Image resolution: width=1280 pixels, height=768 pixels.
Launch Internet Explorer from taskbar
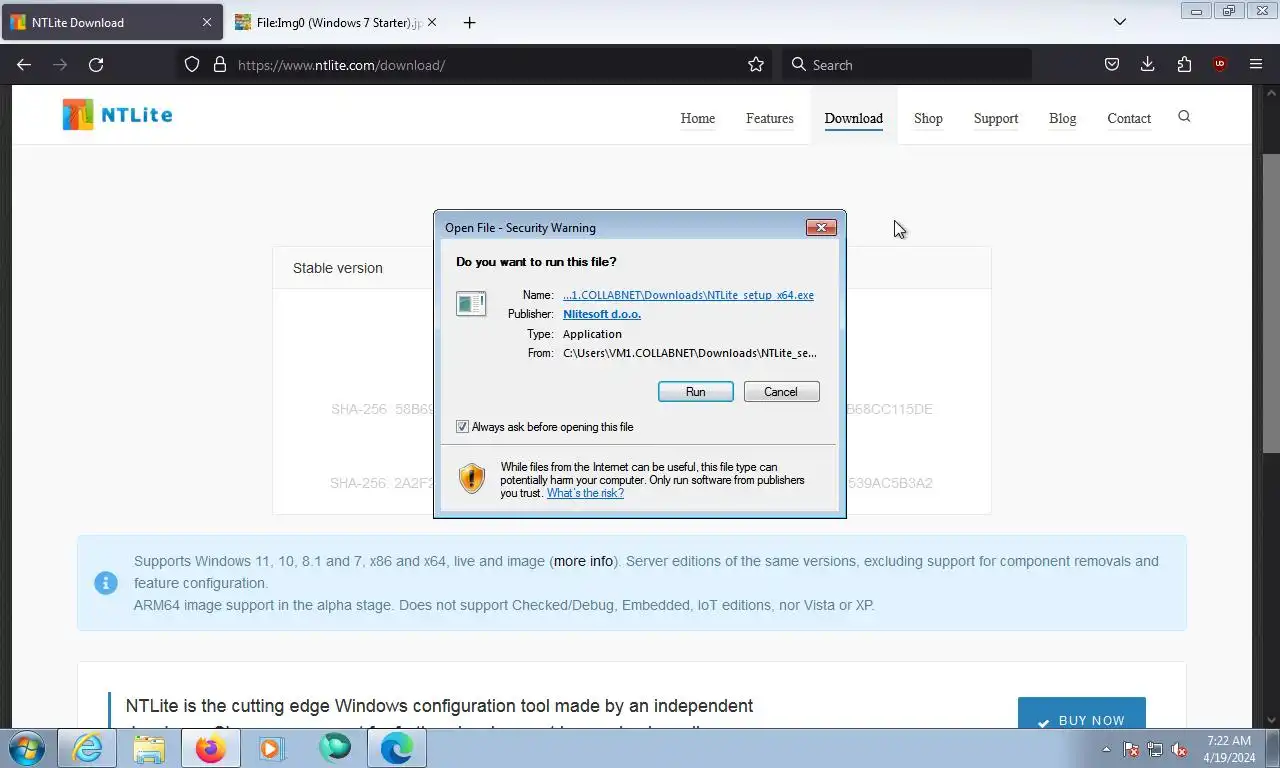(x=87, y=748)
